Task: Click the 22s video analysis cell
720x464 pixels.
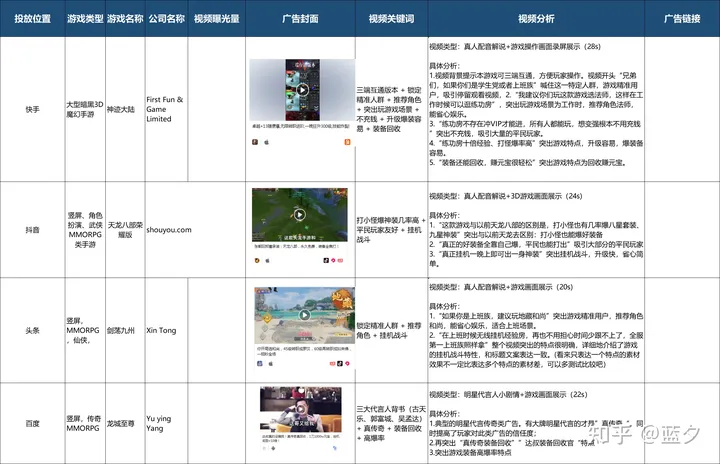Action: (x=536, y=423)
